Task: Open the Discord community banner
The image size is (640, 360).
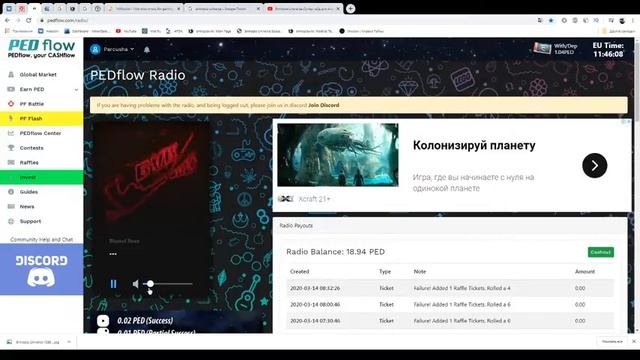Action: 41,269
